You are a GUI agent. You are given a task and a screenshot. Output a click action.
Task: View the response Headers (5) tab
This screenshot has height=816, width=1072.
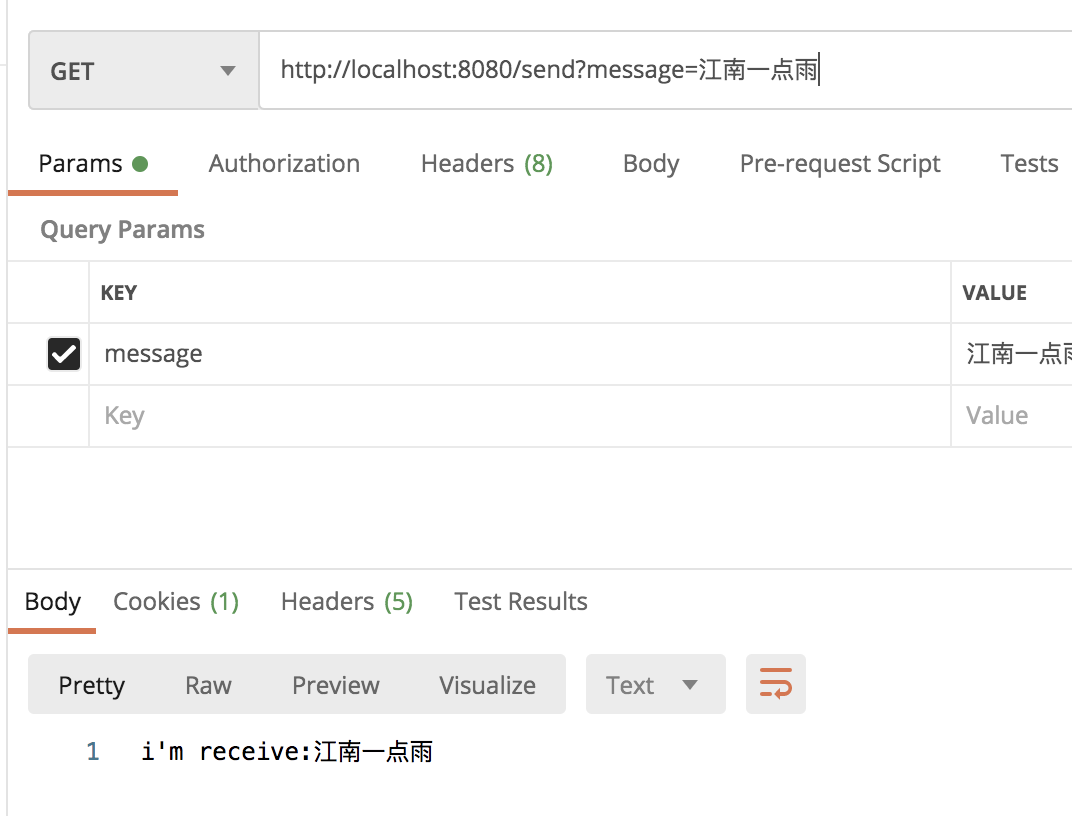click(x=346, y=602)
